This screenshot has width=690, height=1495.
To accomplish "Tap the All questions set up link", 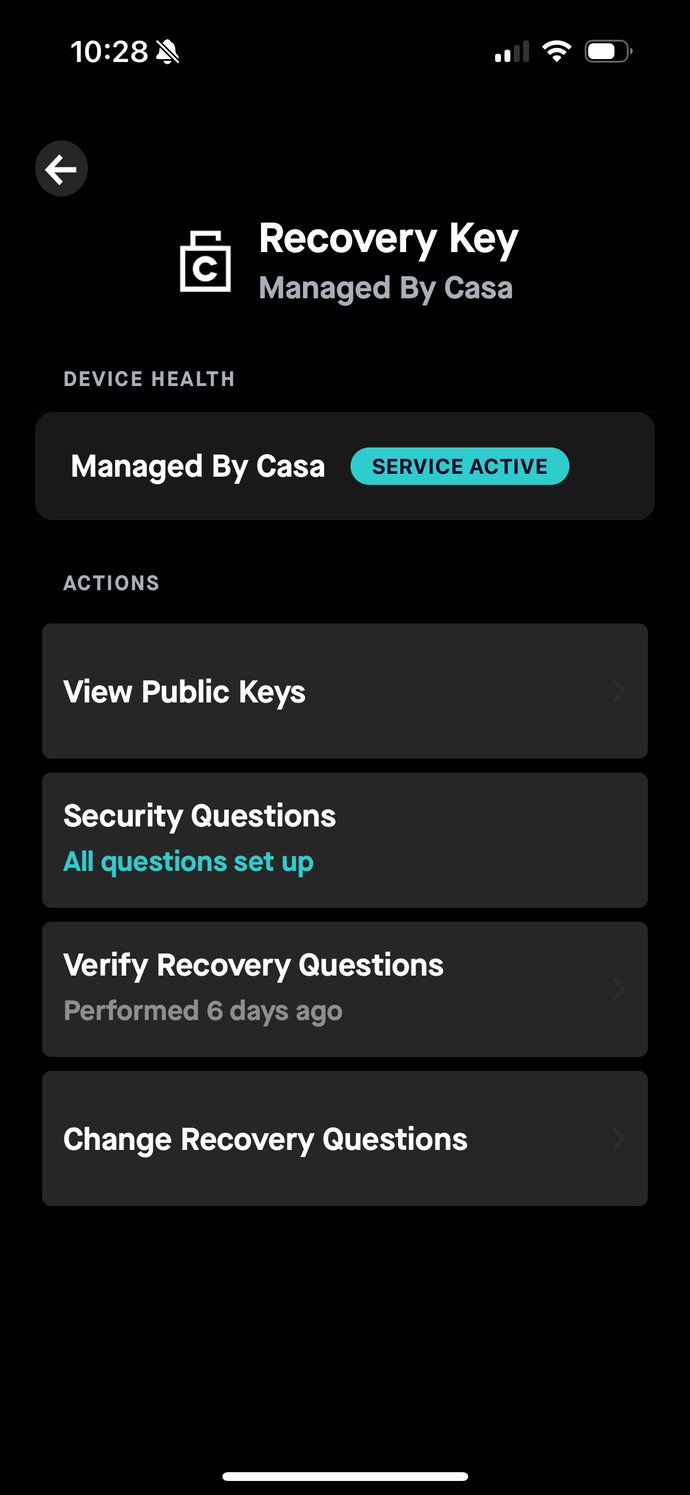I will tap(188, 861).
